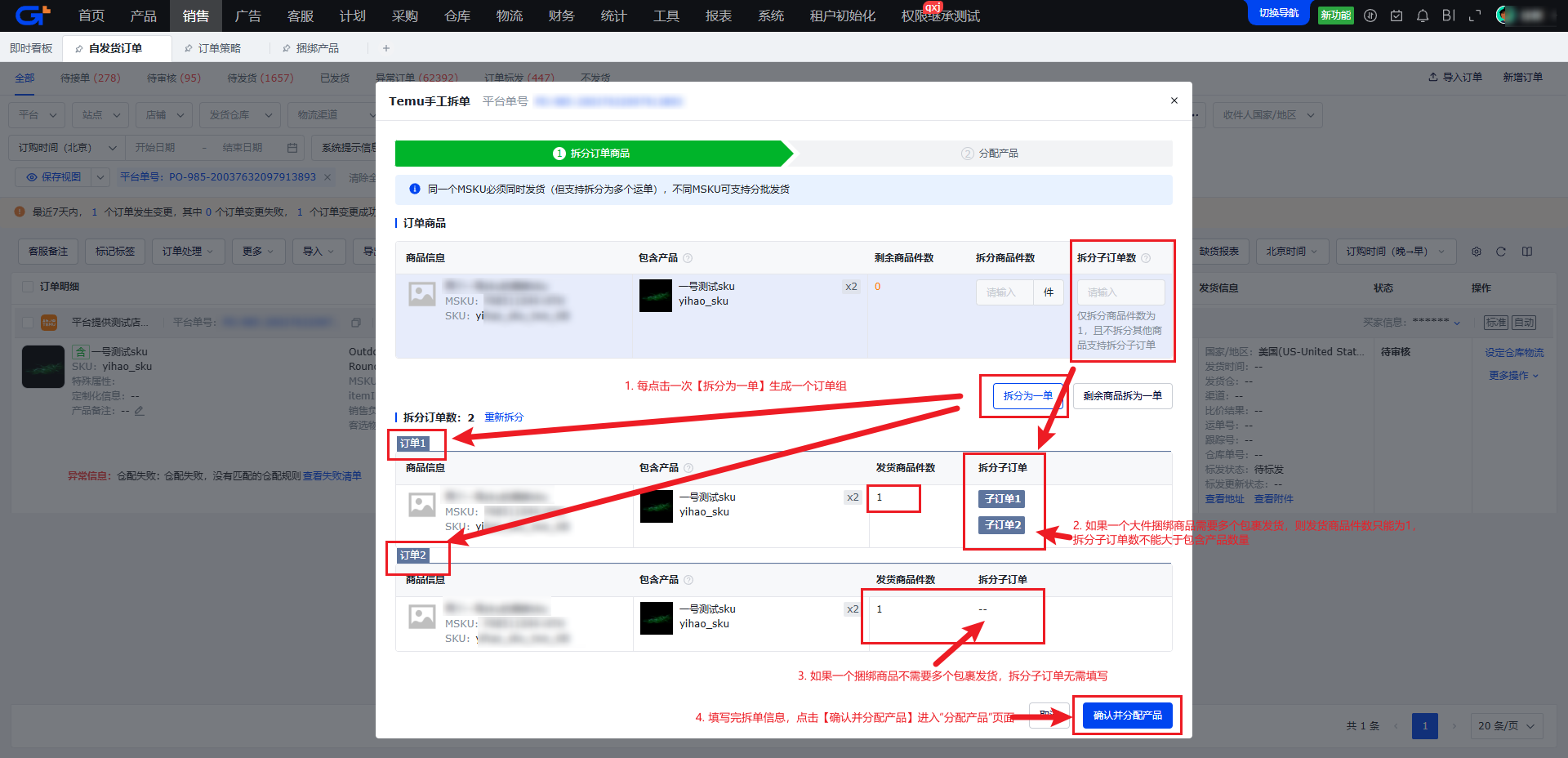Remove the 平台单号 filter tag
Image resolution: width=1568 pixels, height=758 pixels.
pos(327,177)
